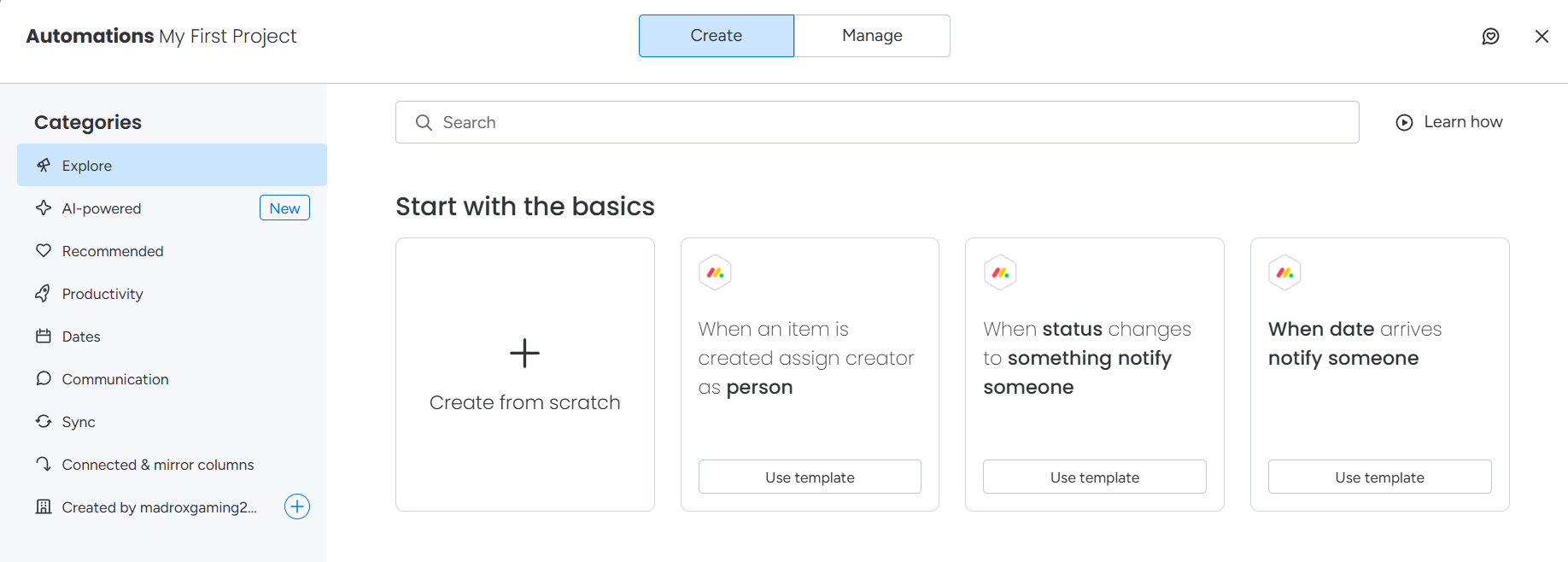This screenshot has height=562, width=1568.
Task: Click the Sync arrows icon
Action: pos(44,421)
